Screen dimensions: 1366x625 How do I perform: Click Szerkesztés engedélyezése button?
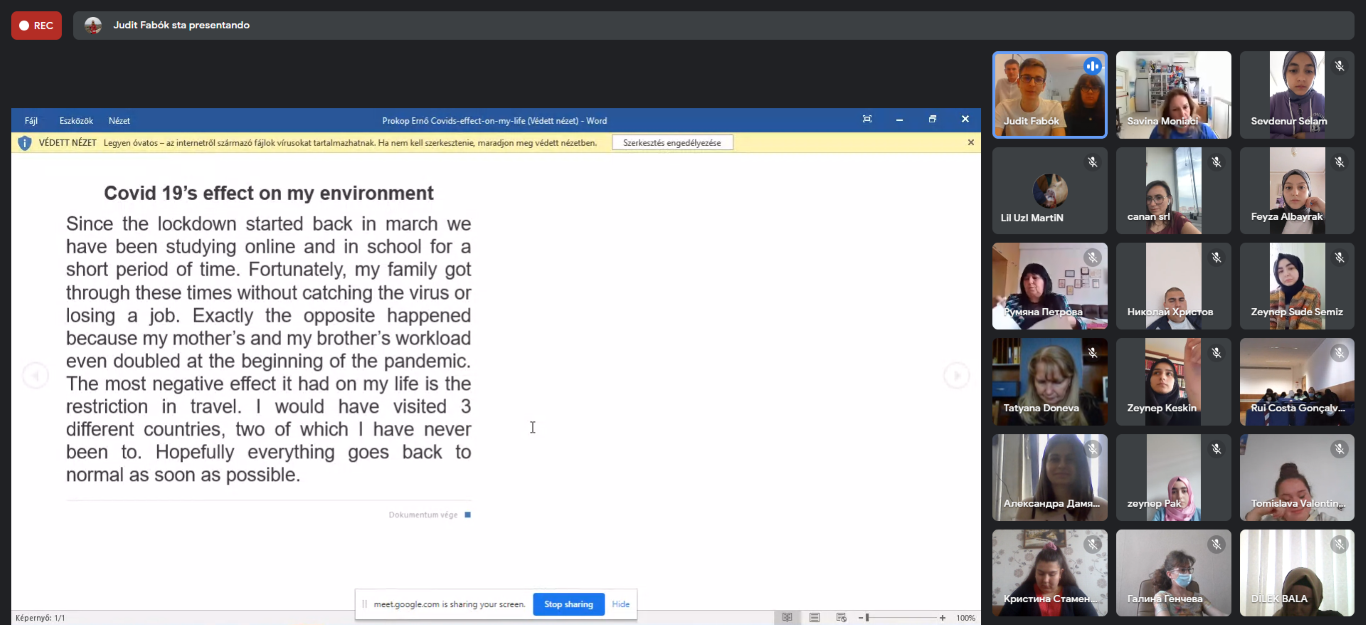[672, 143]
